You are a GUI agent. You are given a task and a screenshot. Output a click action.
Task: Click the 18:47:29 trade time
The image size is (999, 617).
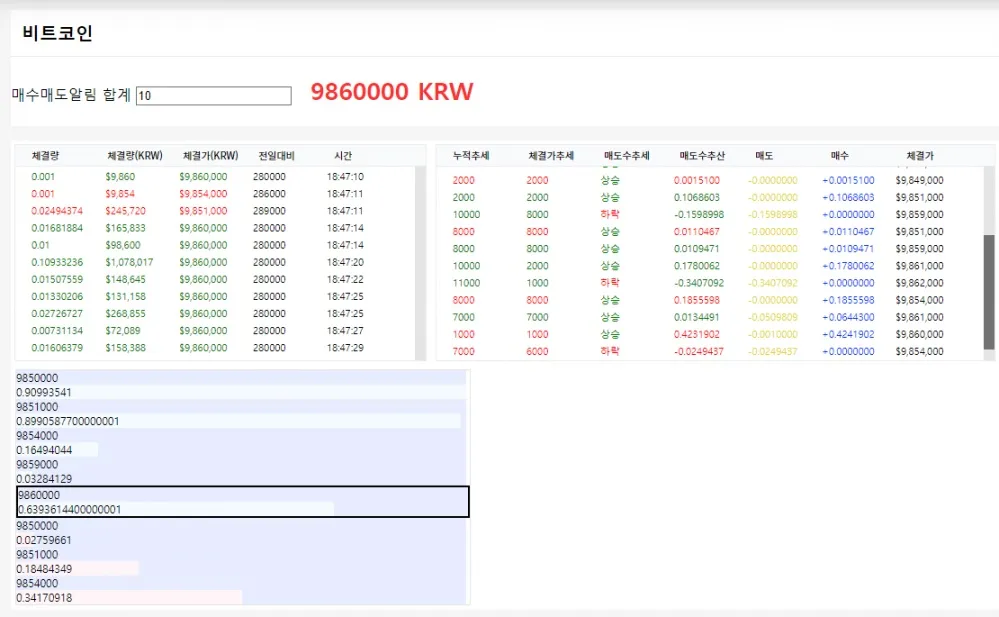click(x=345, y=348)
